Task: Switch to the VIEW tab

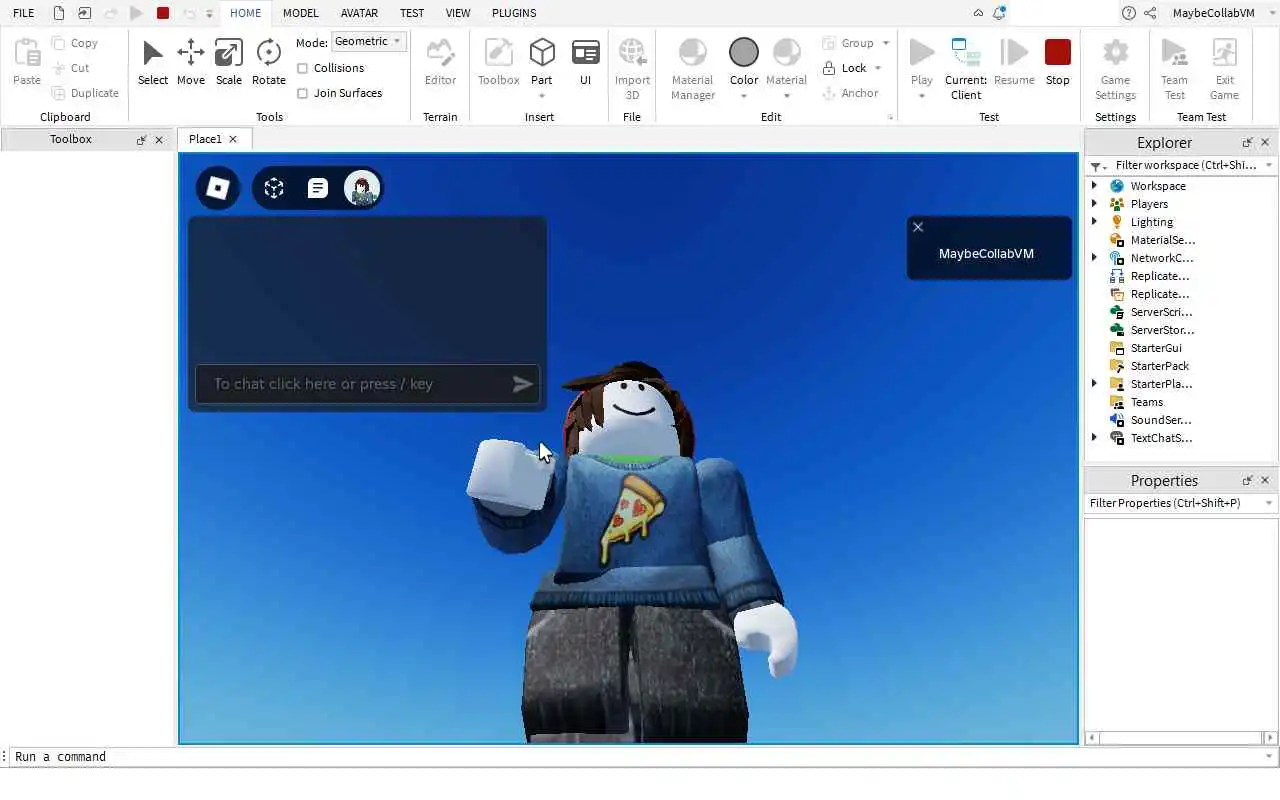Action: coord(458,13)
